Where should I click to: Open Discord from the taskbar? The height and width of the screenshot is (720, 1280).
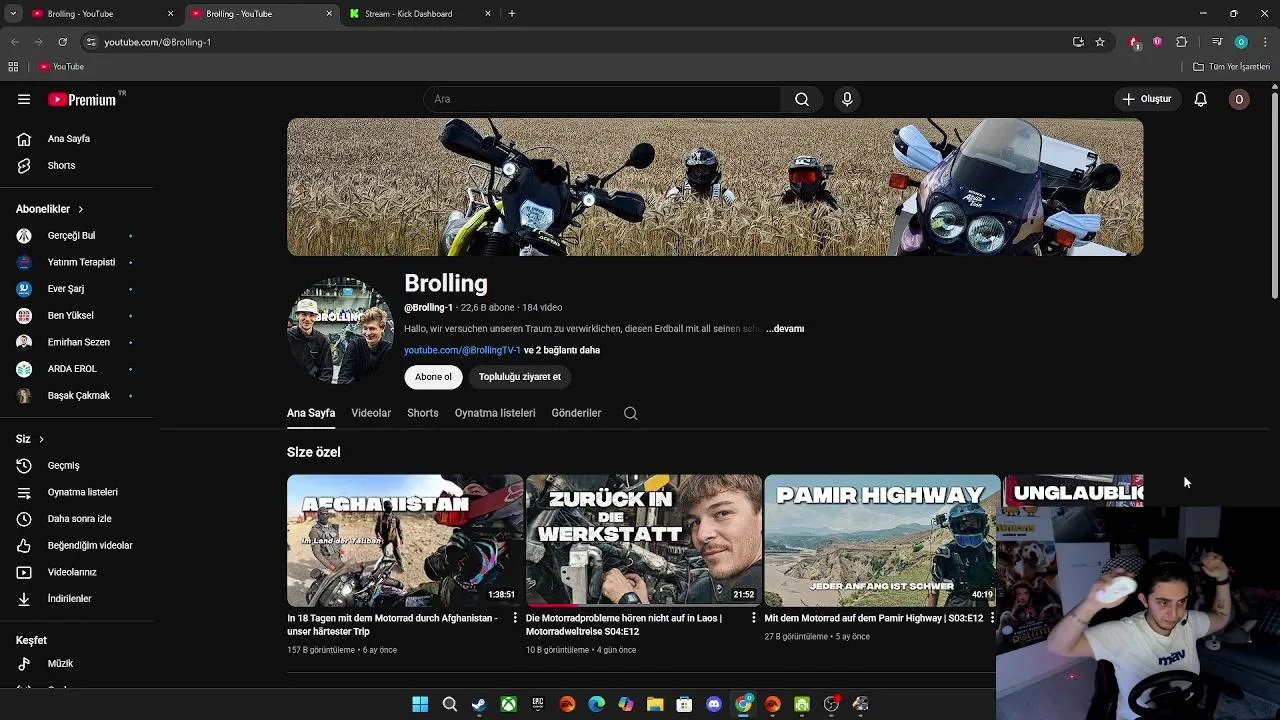click(714, 705)
